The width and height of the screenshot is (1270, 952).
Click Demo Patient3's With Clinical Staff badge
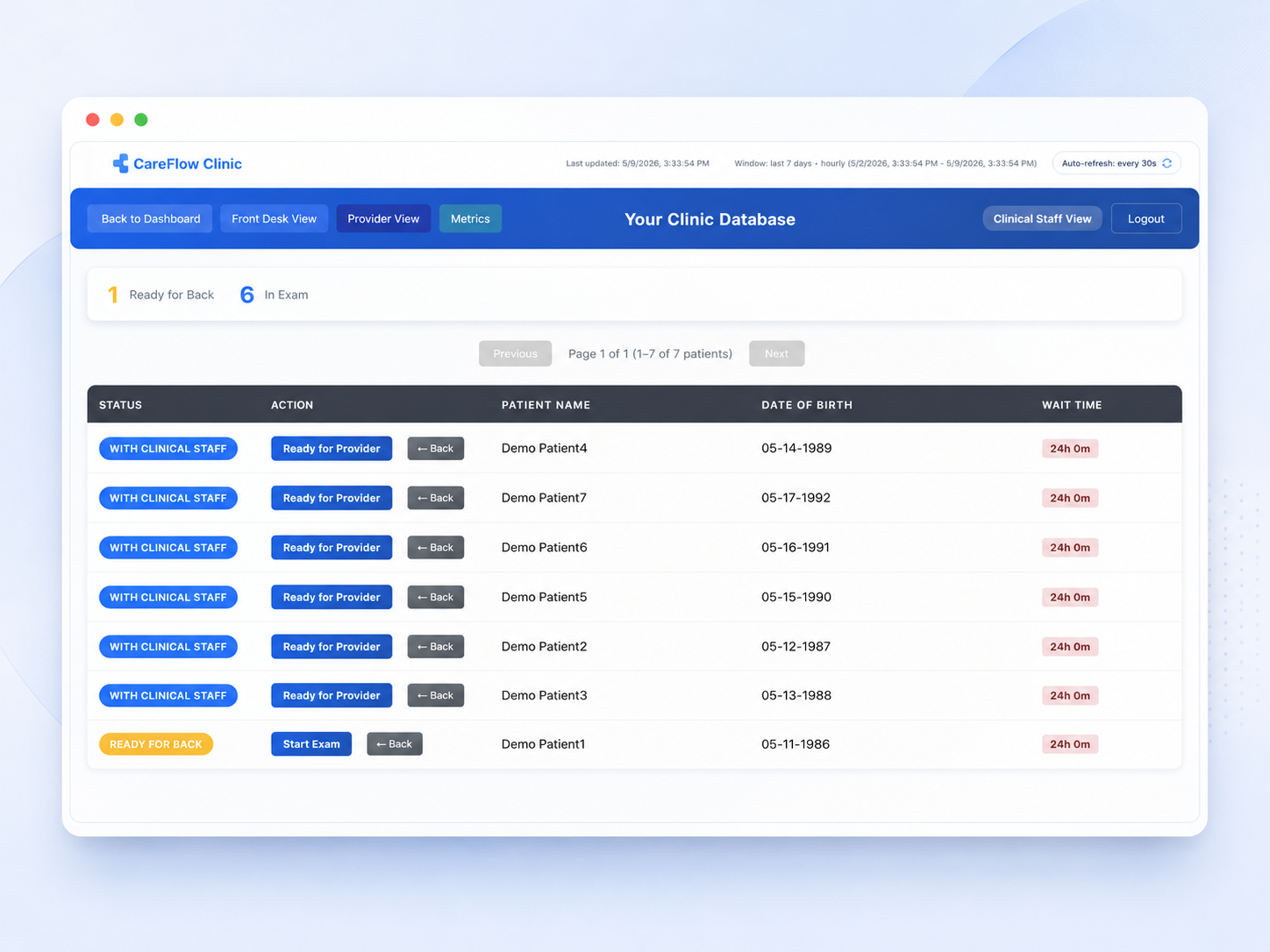(x=168, y=695)
